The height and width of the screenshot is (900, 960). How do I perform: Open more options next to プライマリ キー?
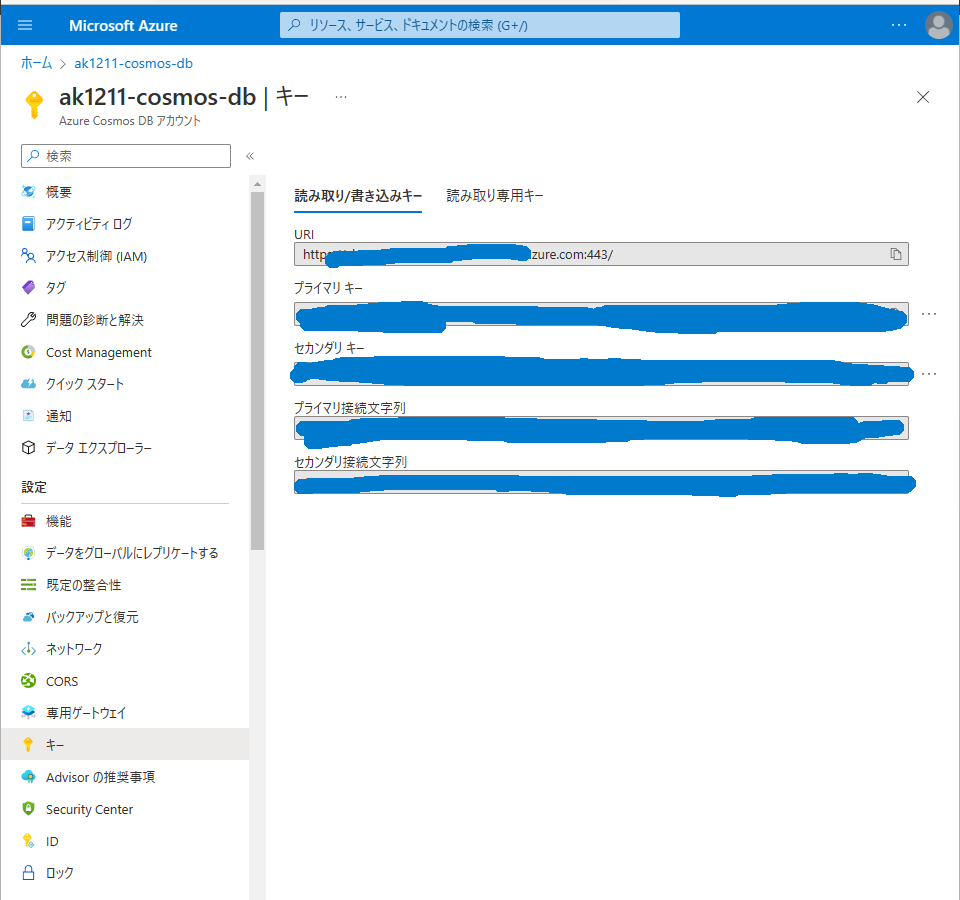pos(929,314)
